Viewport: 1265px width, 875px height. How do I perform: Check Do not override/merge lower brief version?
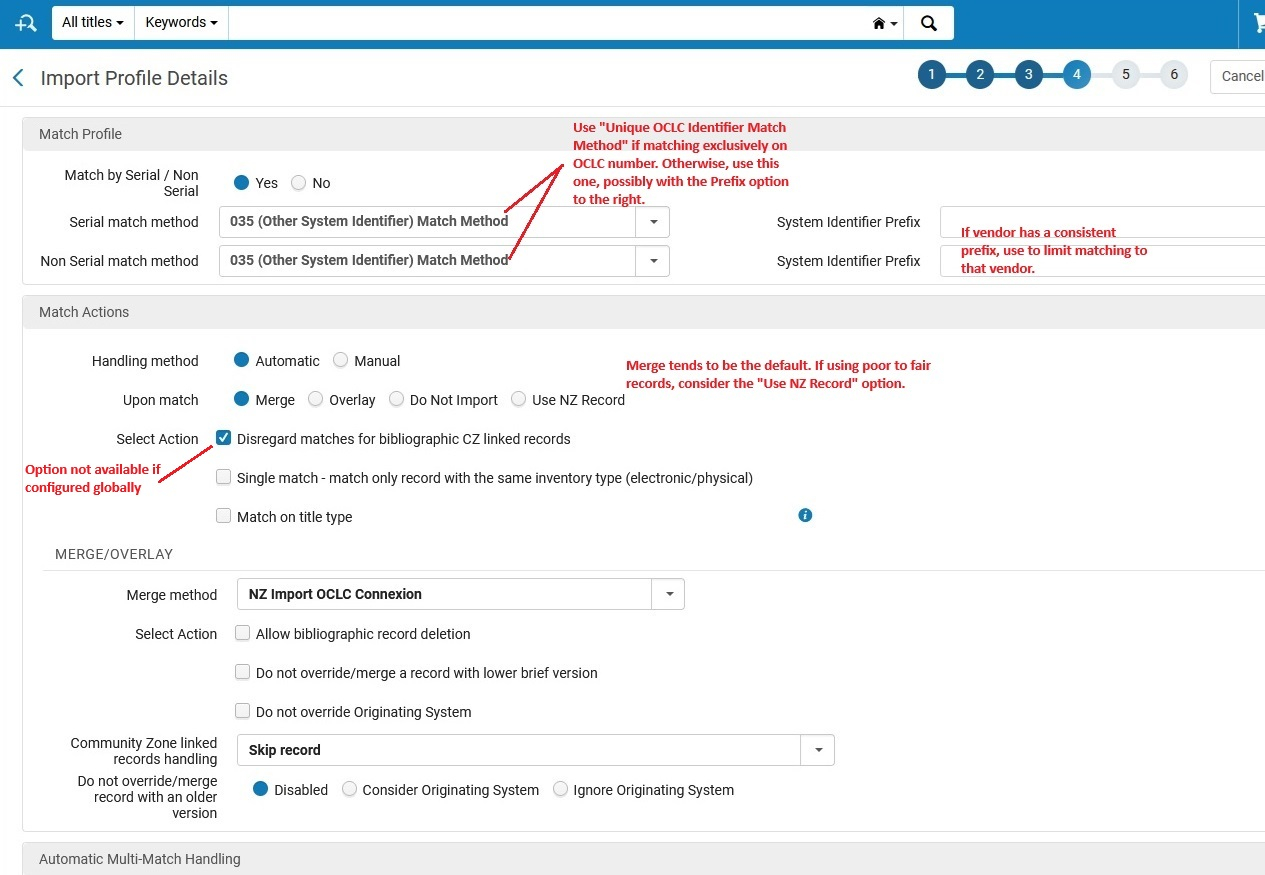(242, 672)
